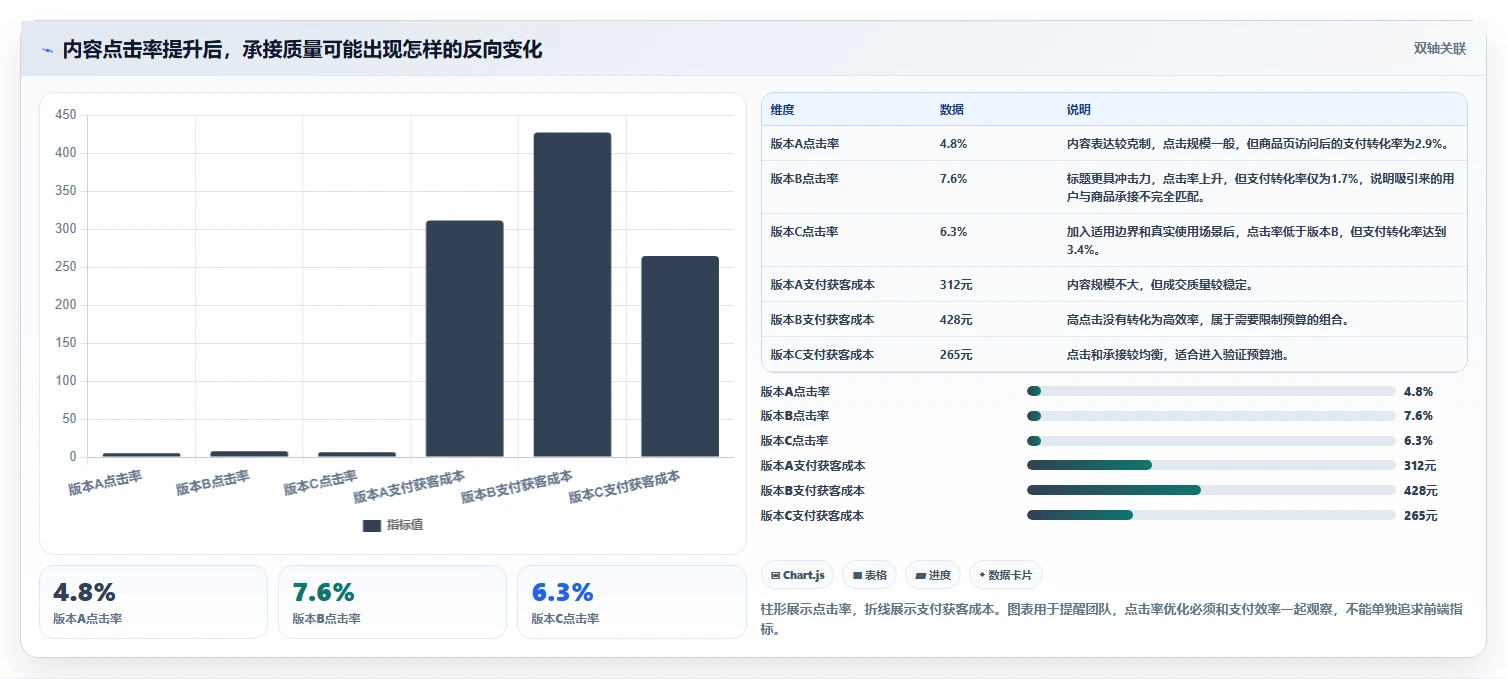The width and height of the screenshot is (1507, 679).
Task: Click the 428元 value beside the progress bar
Action: [1420, 491]
